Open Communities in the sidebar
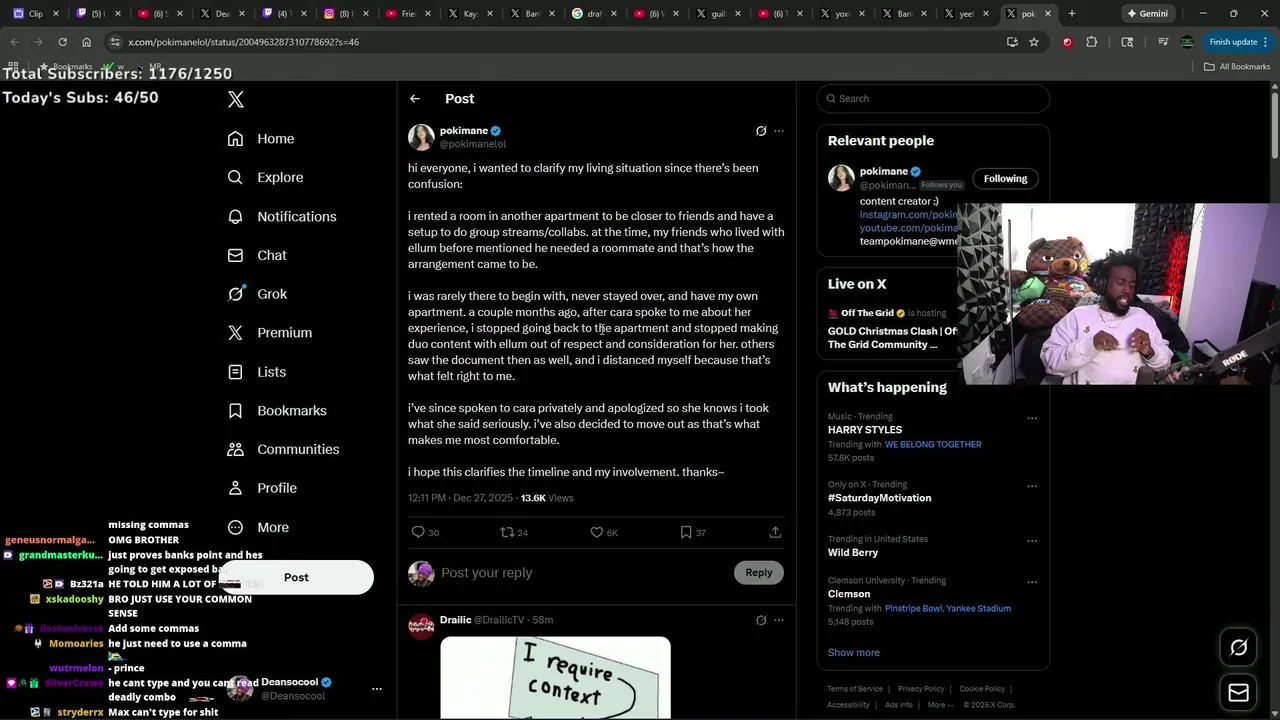1280x720 pixels. [x=284, y=449]
